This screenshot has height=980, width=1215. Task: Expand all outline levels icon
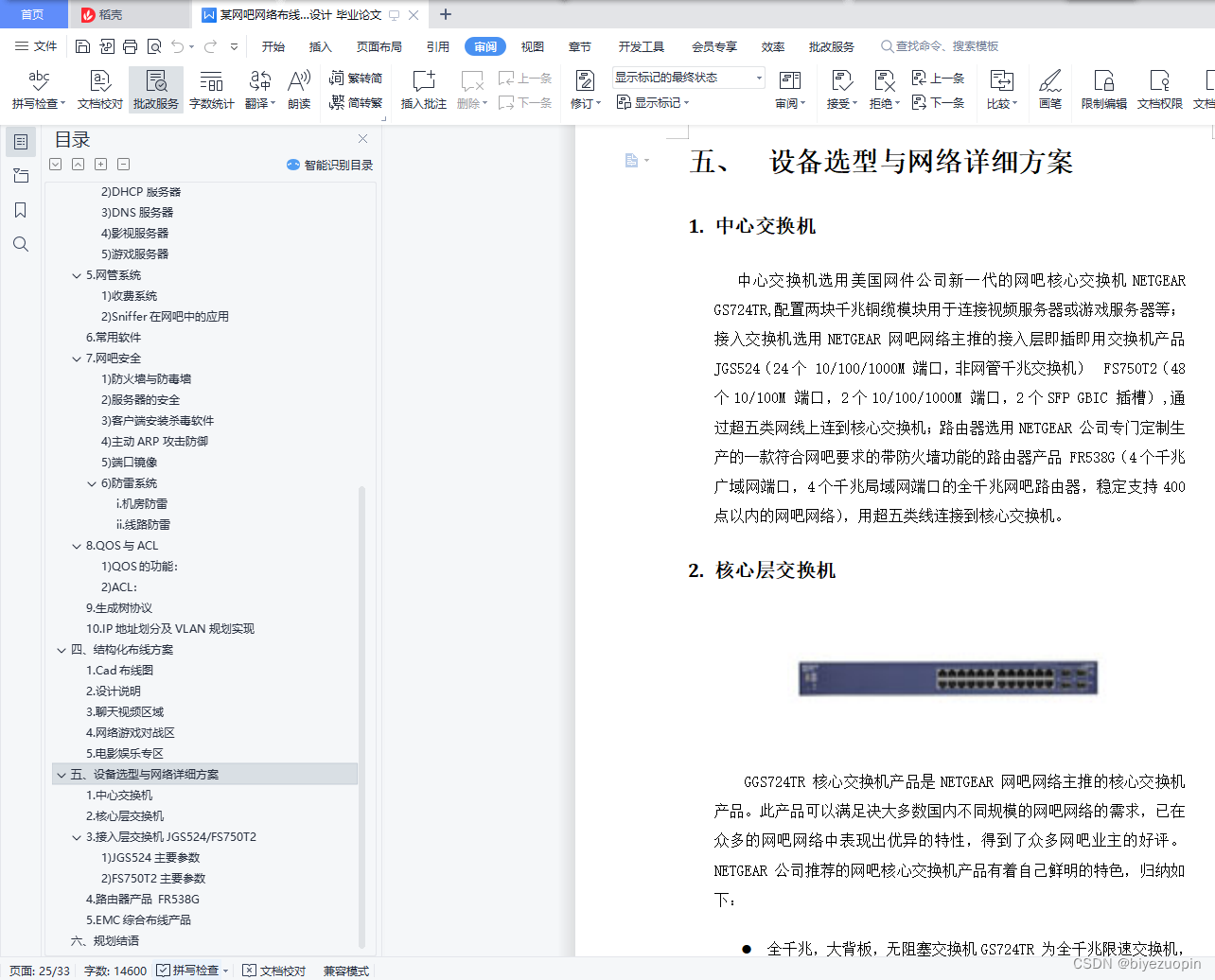pyautogui.click(x=56, y=165)
